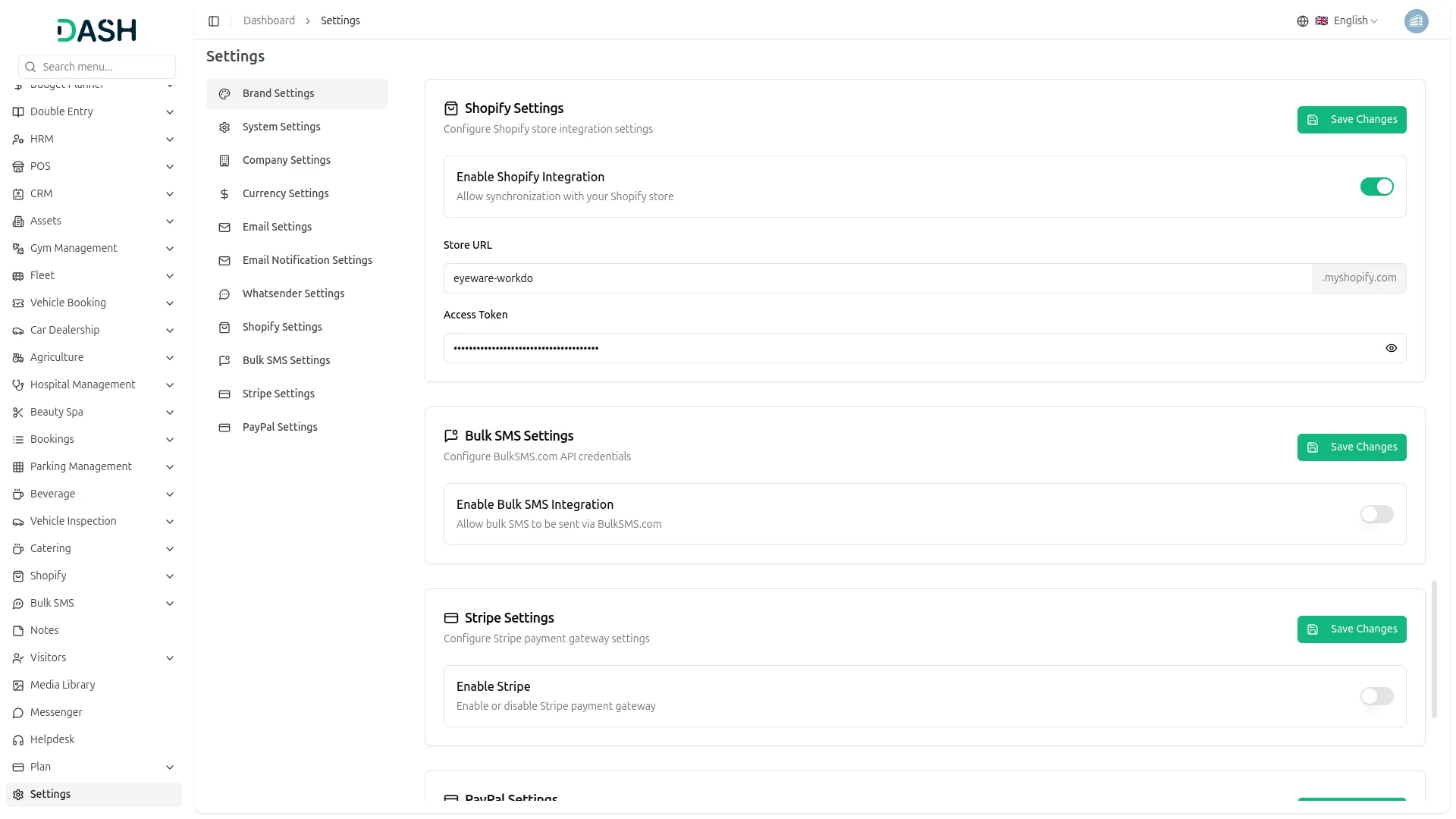Disable the Shopify Integration toggle
The width and height of the screenshot is (1456, 819).
pyautogui.click(x=1376, y=187)
